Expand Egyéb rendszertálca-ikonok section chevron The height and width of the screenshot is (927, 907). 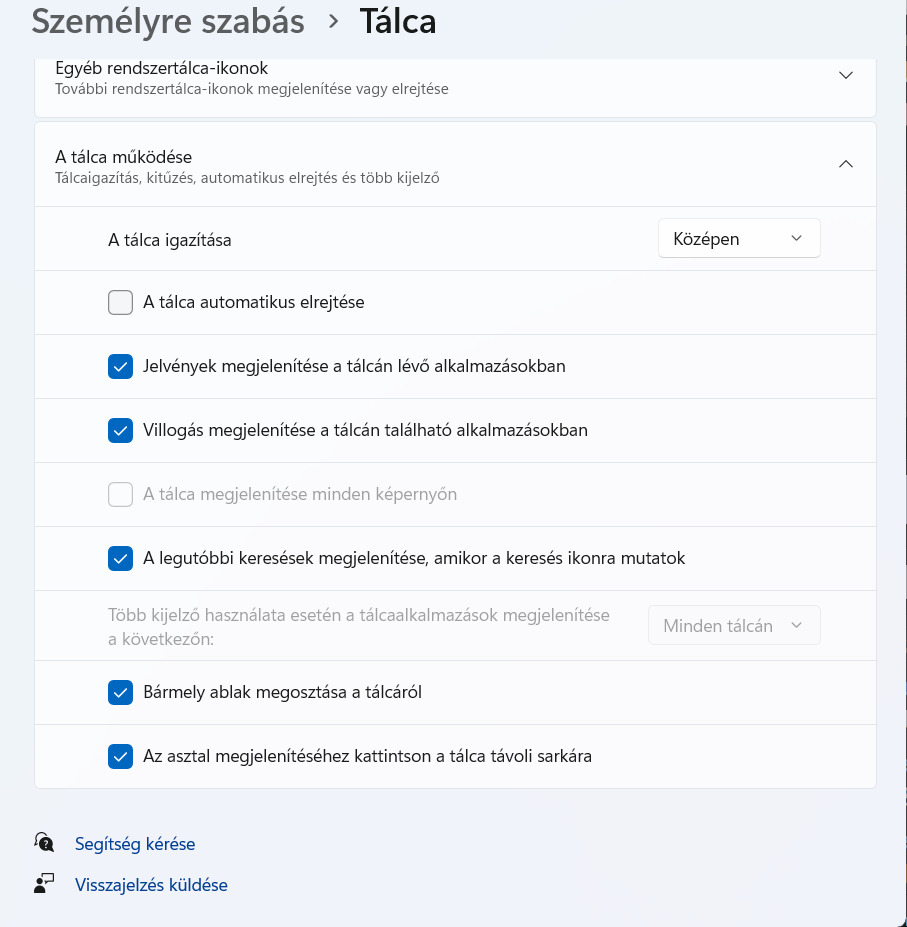point(846,75)
